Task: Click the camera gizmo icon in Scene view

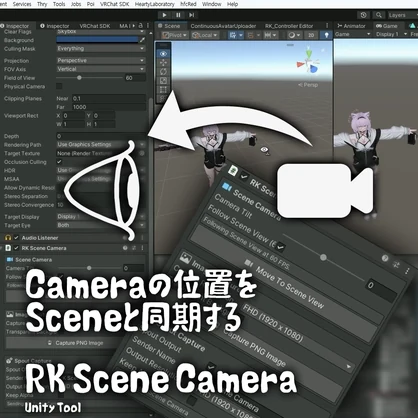Action: click(x=265, y=150)
